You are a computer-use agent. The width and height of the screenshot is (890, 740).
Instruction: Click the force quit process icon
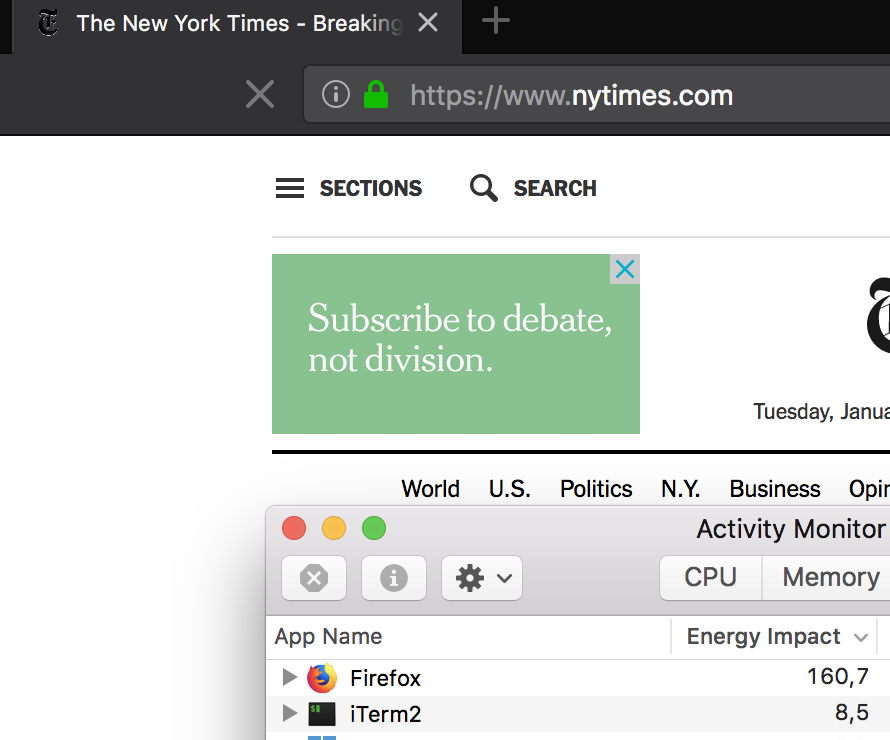click(x=314, y=578)
